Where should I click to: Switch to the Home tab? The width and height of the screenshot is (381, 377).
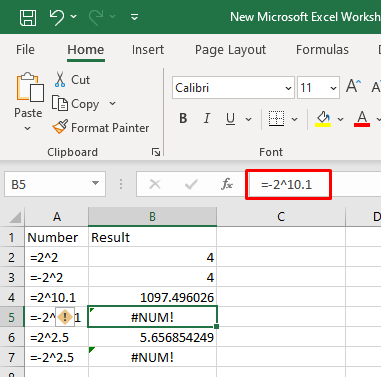pyautogui.click(x=86, y=50)
